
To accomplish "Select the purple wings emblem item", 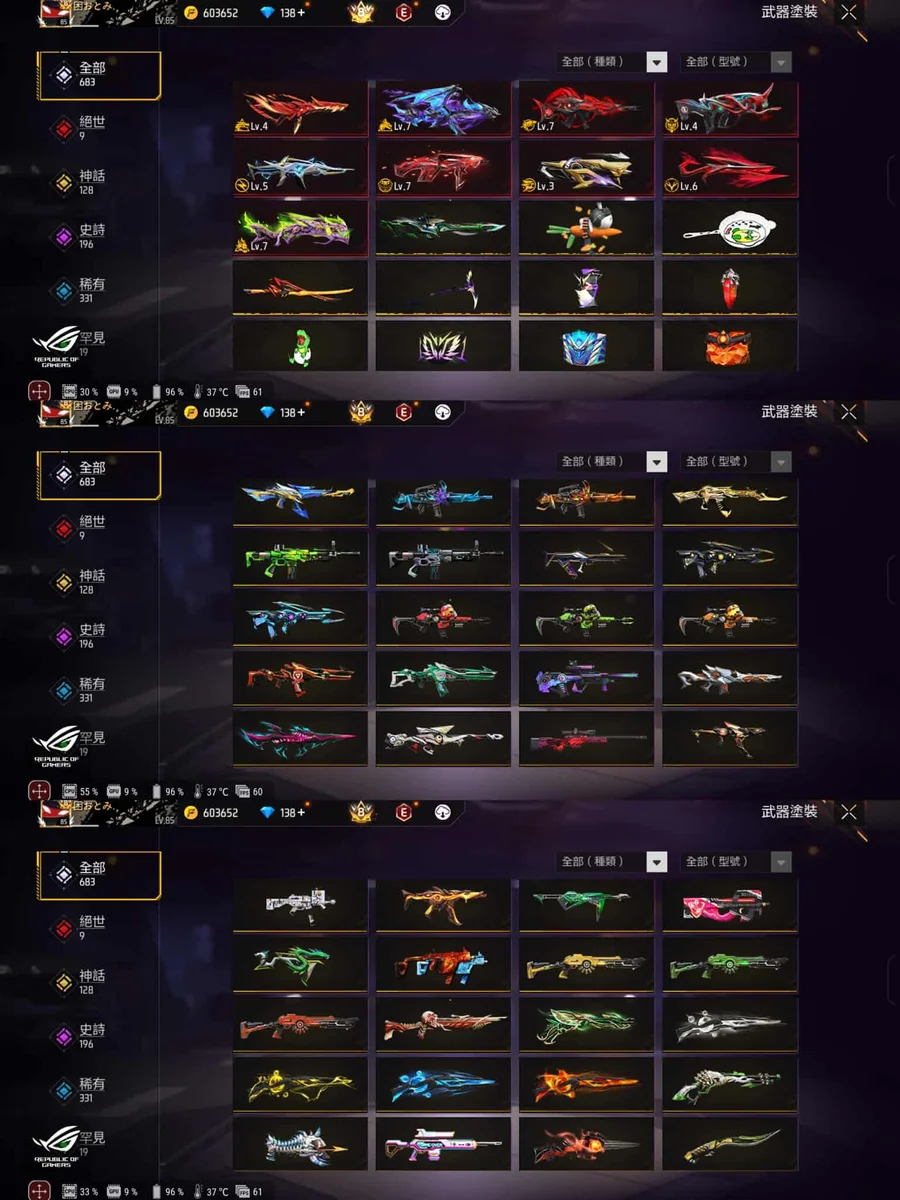I will 443,346.
